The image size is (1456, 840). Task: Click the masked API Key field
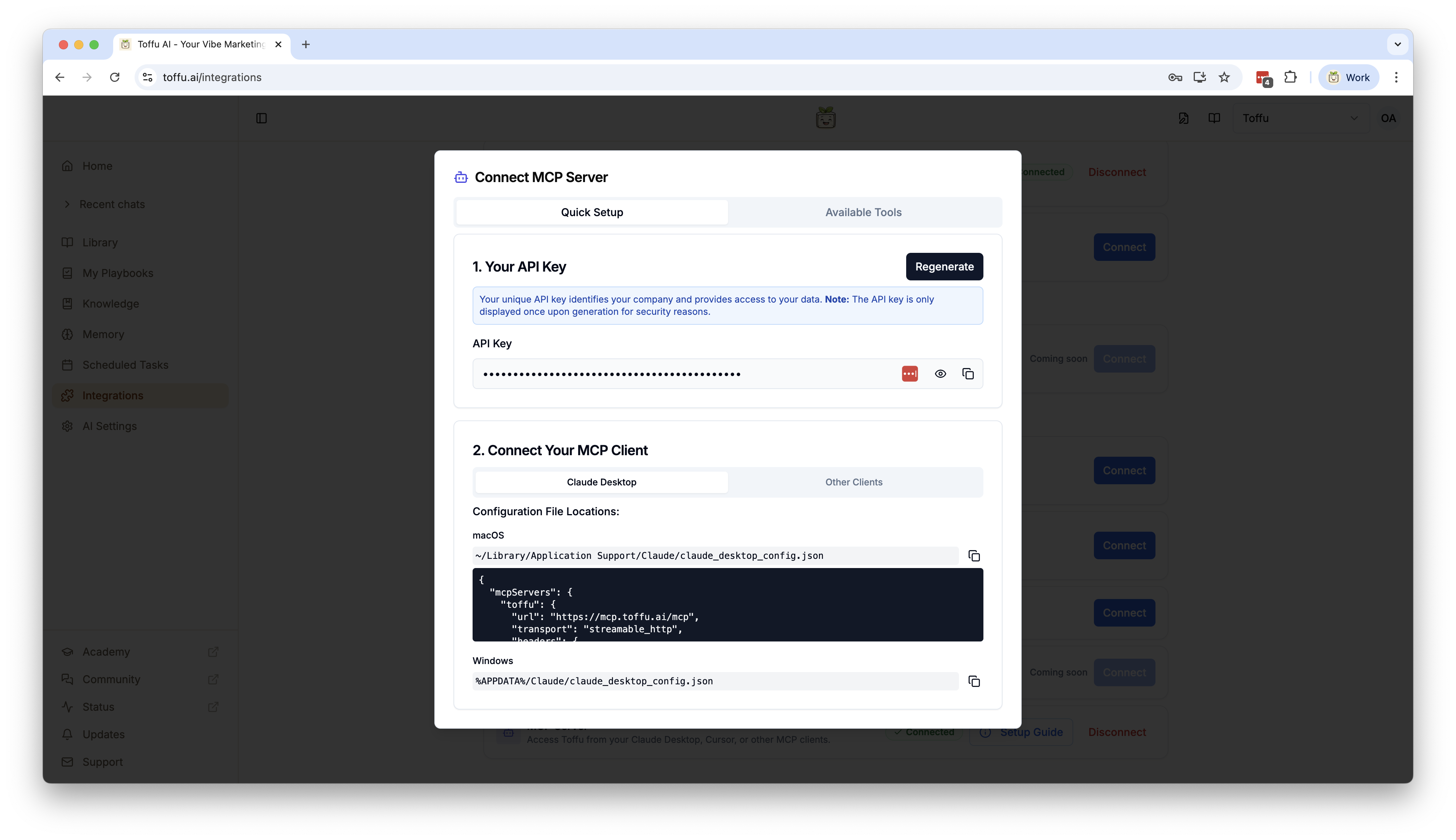681,374
